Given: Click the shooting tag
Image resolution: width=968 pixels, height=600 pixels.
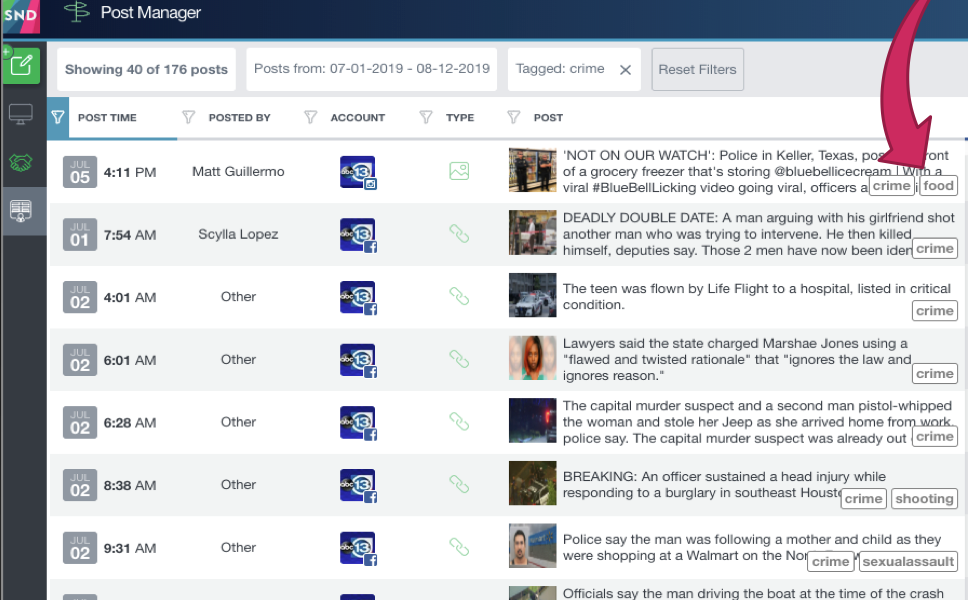Looking at the screenshot, I should [924, 499].
